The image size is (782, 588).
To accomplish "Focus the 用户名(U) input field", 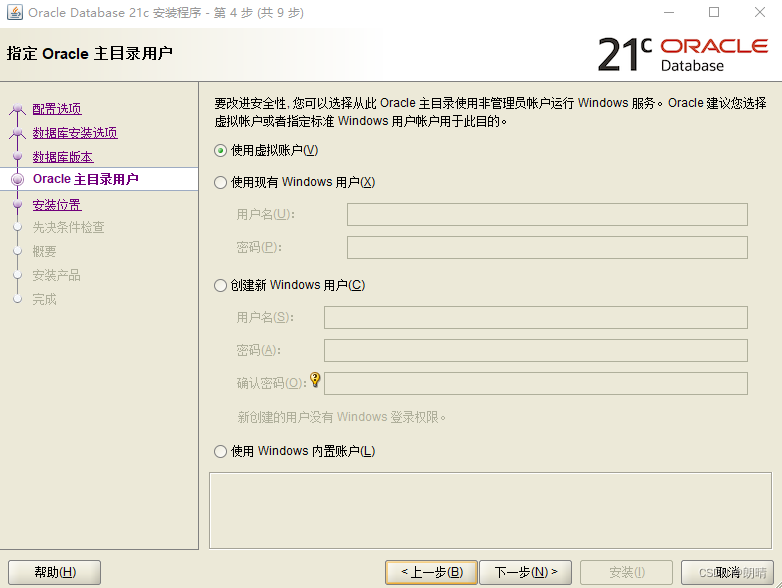I will point(547,214).
